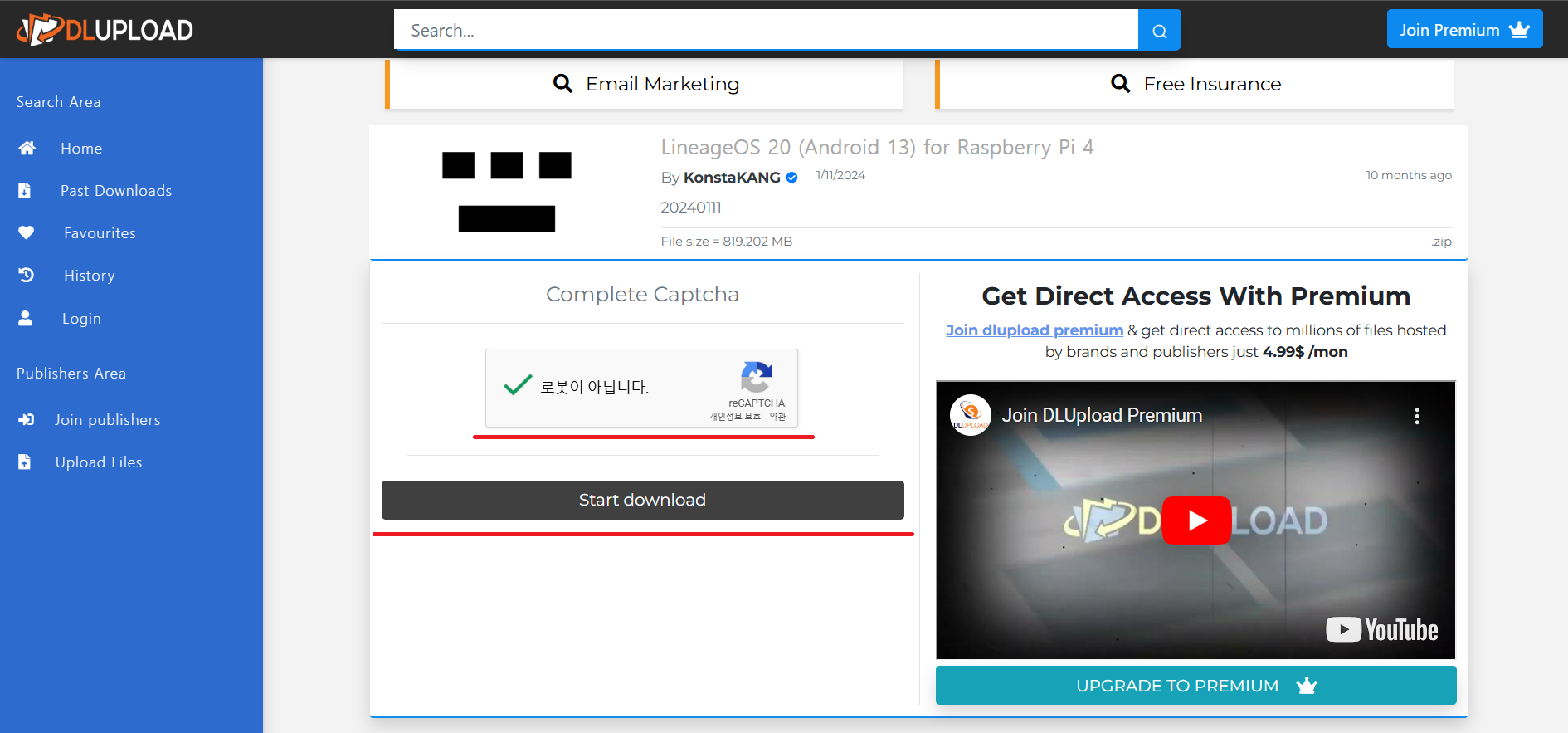Click the Favourites heart icon
The image size is (1568, 733).
click(x=27, y=232)
